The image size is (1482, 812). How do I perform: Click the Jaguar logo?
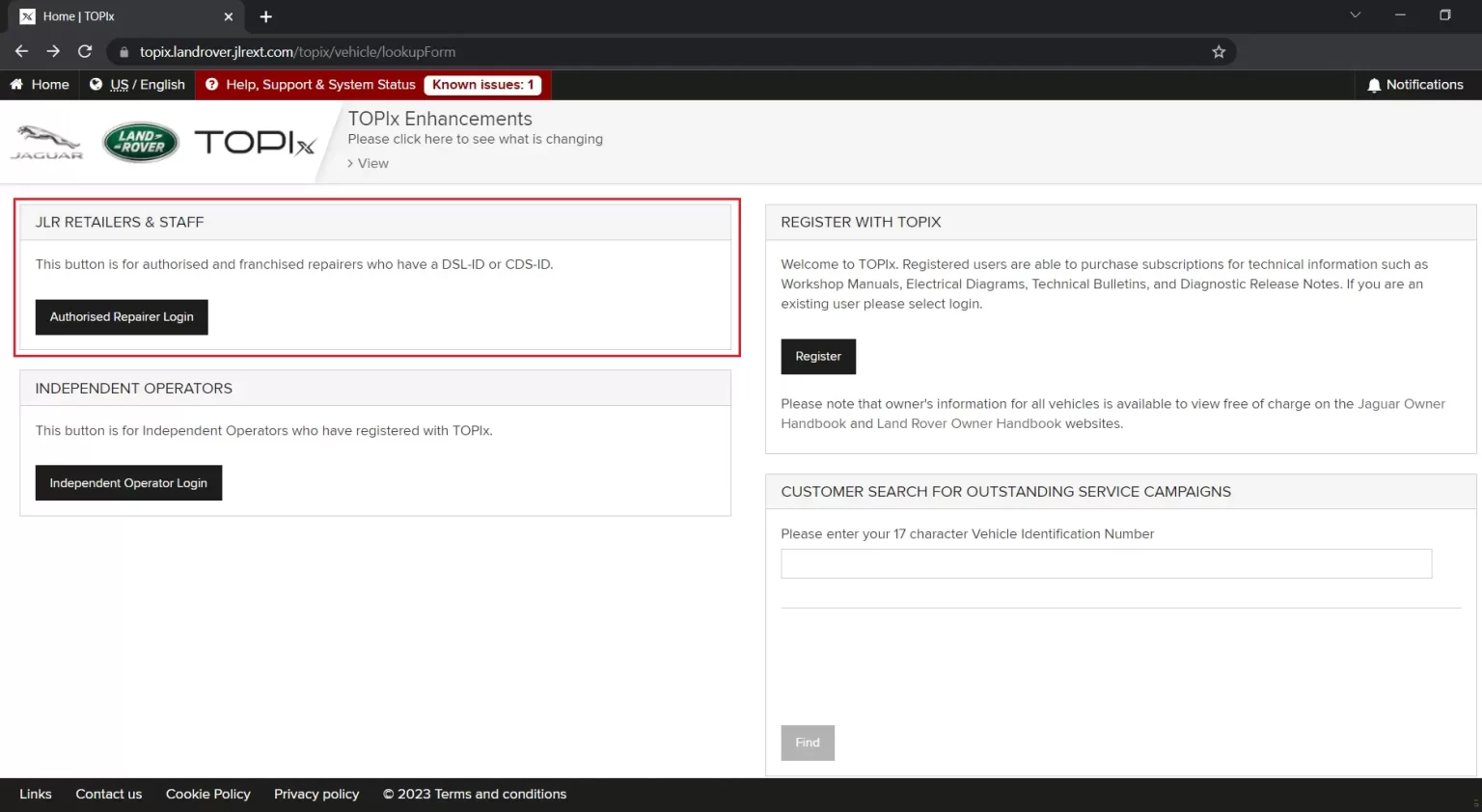46,143
